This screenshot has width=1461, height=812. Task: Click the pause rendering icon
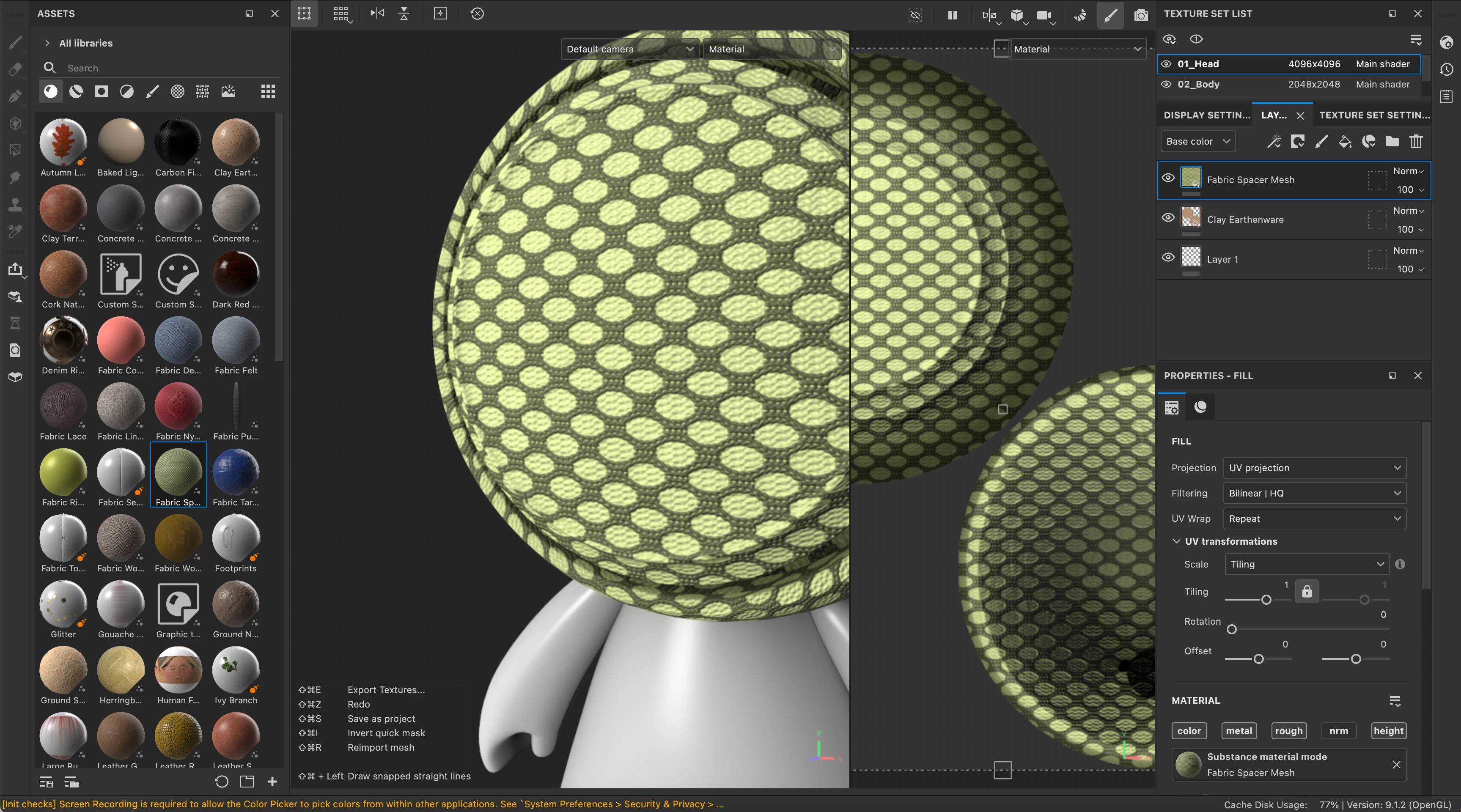tap(952, 15)
